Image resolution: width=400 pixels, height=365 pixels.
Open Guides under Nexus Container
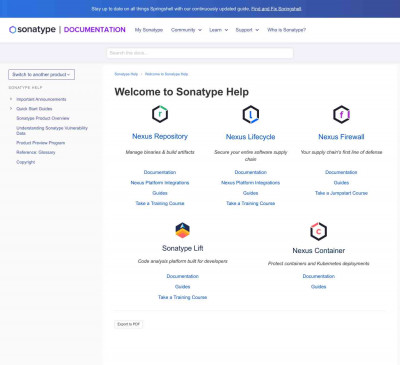[x=319, y=287]
